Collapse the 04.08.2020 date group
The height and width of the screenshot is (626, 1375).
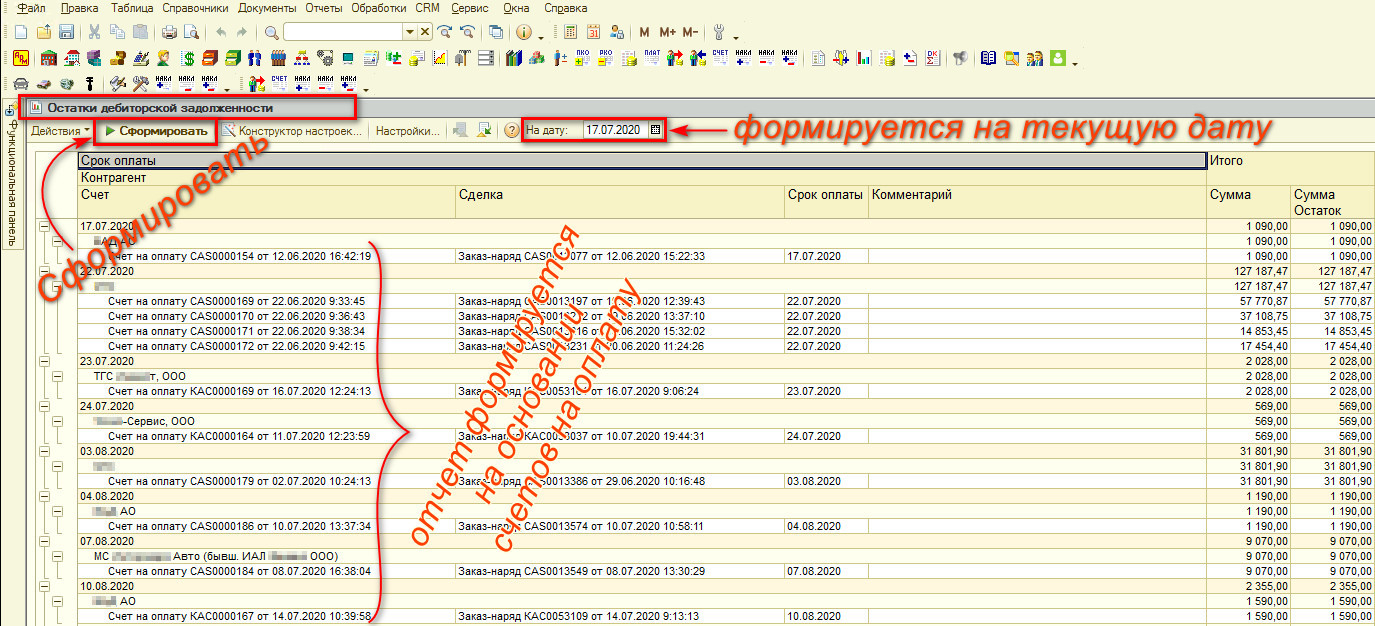[x=44, y=496]
